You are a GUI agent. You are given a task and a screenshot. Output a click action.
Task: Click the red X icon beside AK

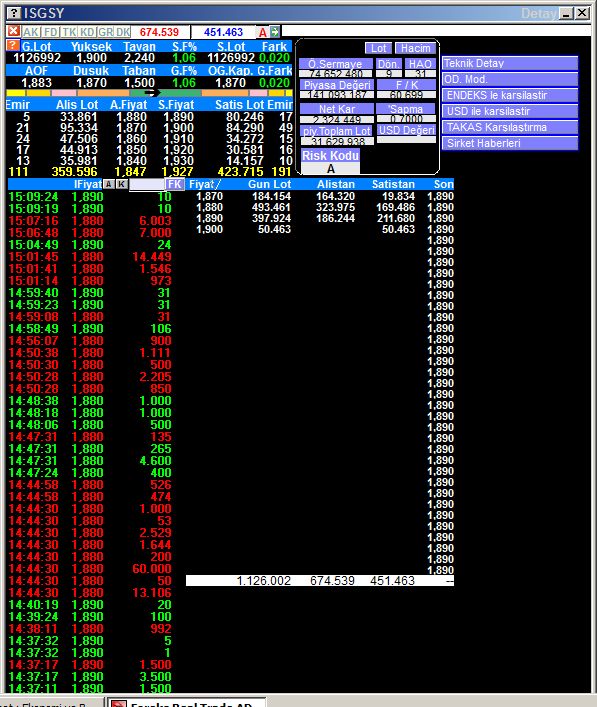click(14, 32)
